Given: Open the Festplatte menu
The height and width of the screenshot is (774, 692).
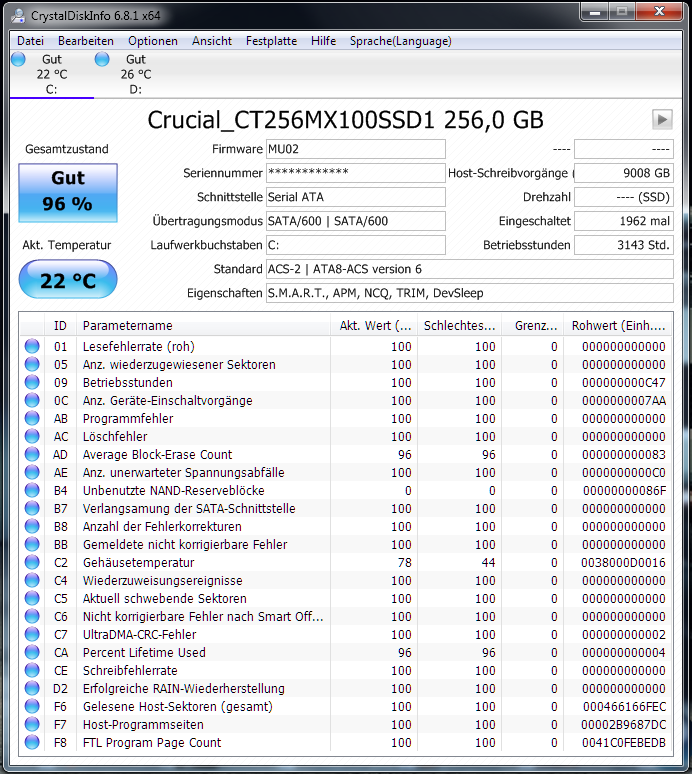Looking at the screenshot, I should tap(271, 41).
